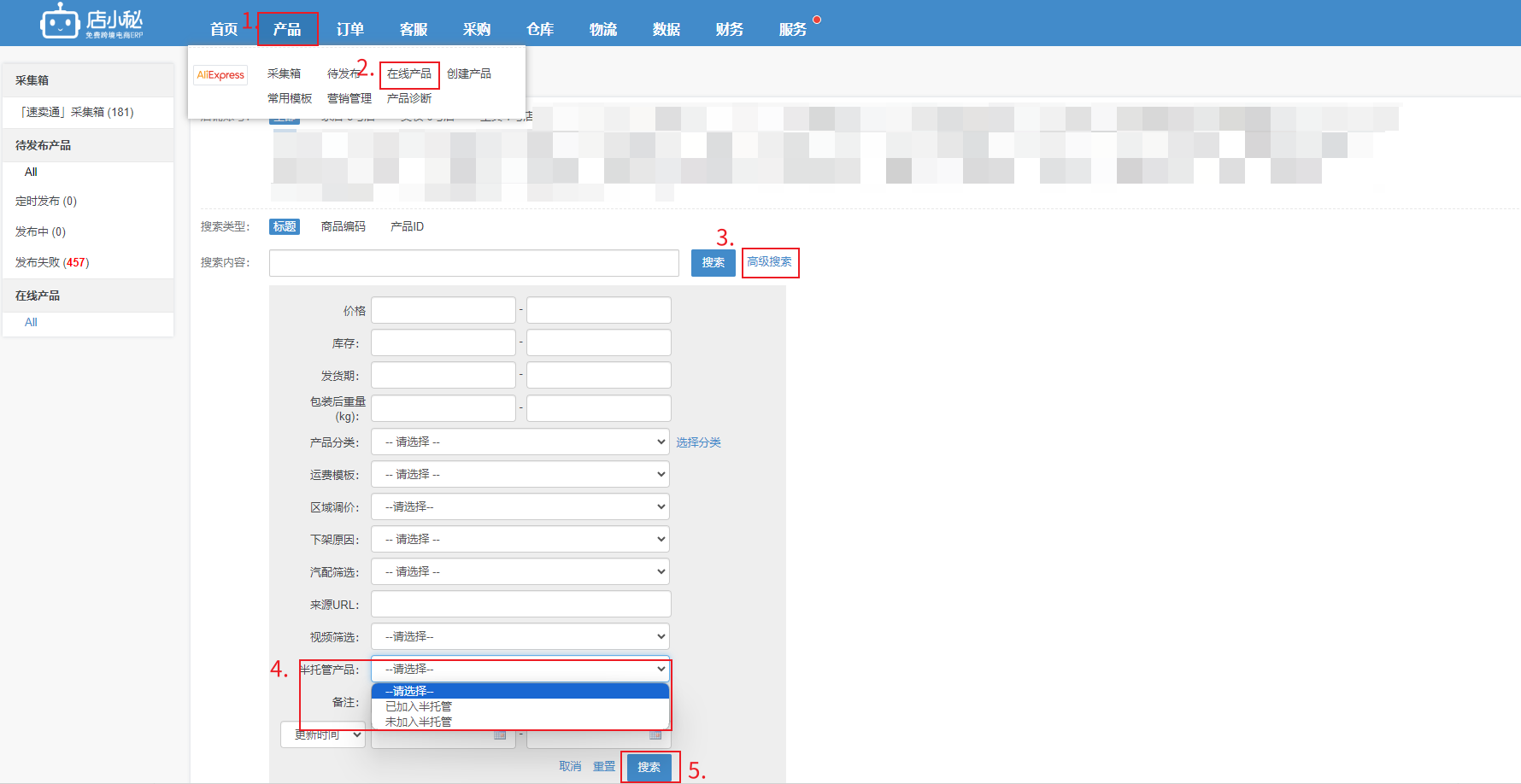1521x784 pixels.
Task: Click the 搜索内容 text field
Action: (473, 263)
